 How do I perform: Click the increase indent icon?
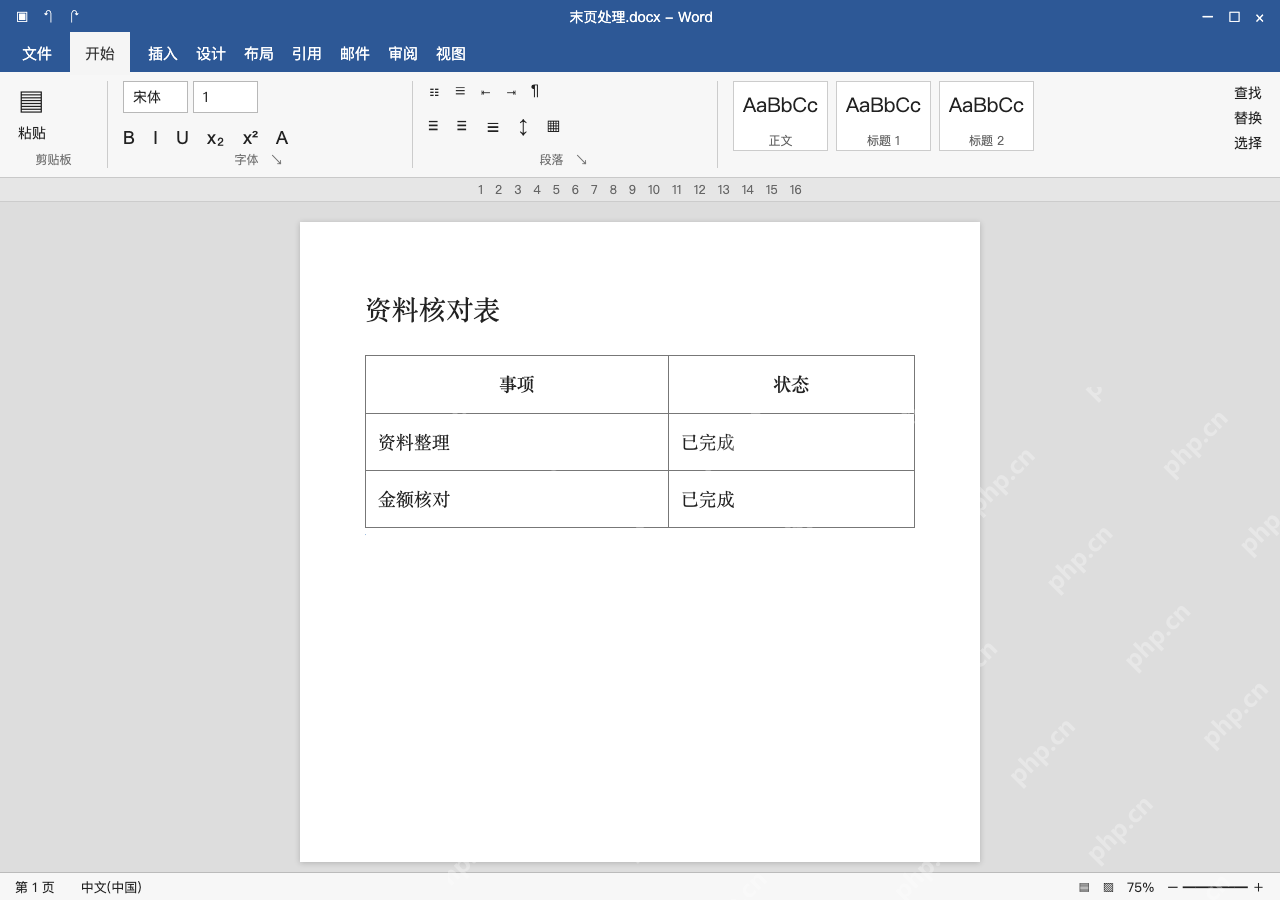pos(511,92)
